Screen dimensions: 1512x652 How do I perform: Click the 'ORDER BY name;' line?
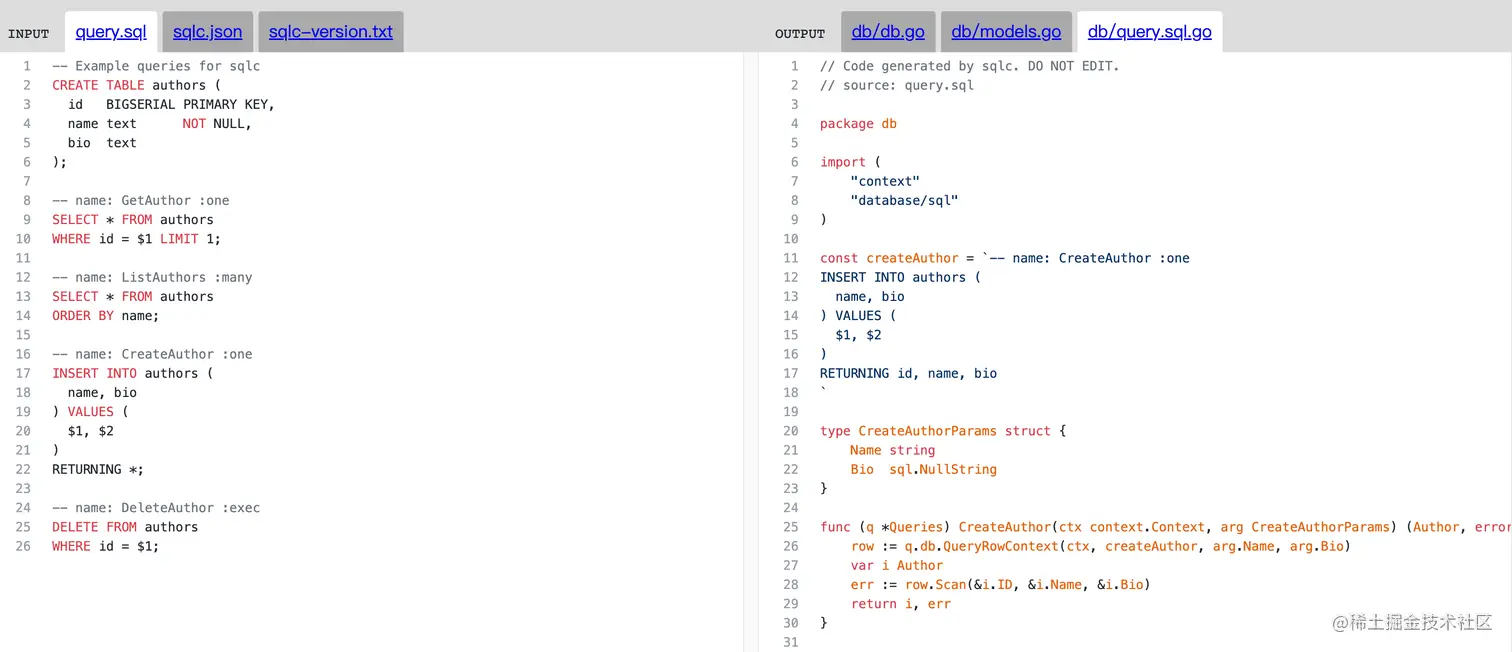coord(105,316)
